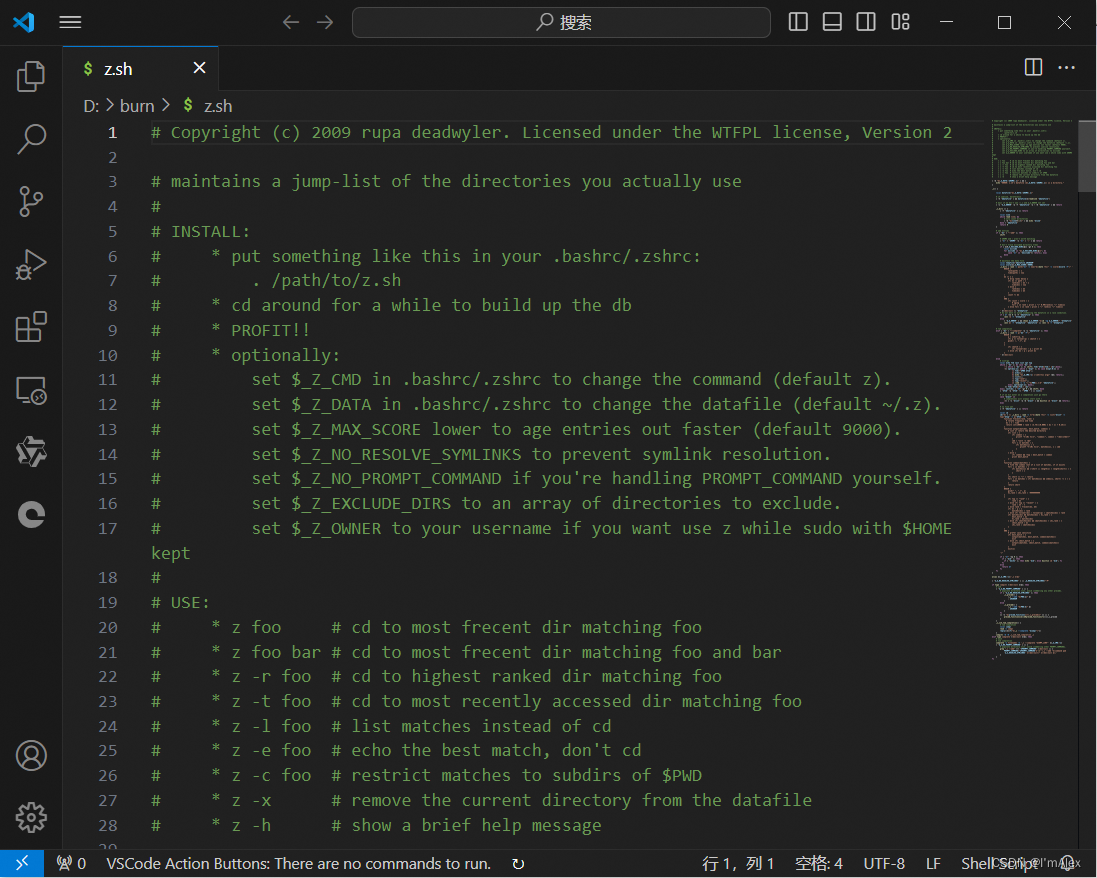Click the '# INSTALL:' comment line
Viewport: 1097px width, 878px height.
(200, 232)
